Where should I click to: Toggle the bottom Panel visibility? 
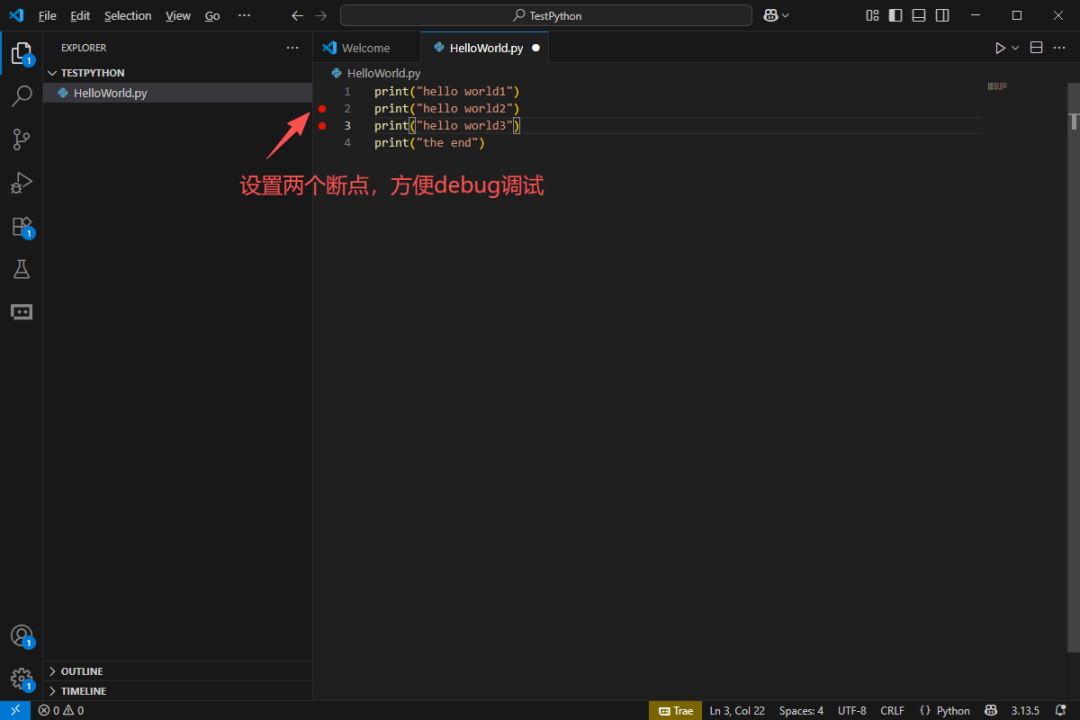pos(919,15)
